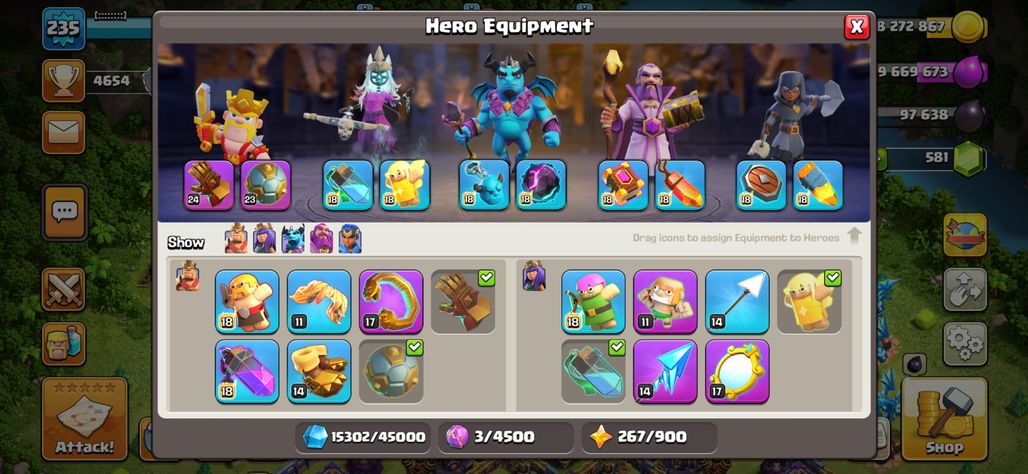Screen dimensions: 1028x474
Task: Open the Shiny Ore 15302/45000 counter
Action: 363,437
